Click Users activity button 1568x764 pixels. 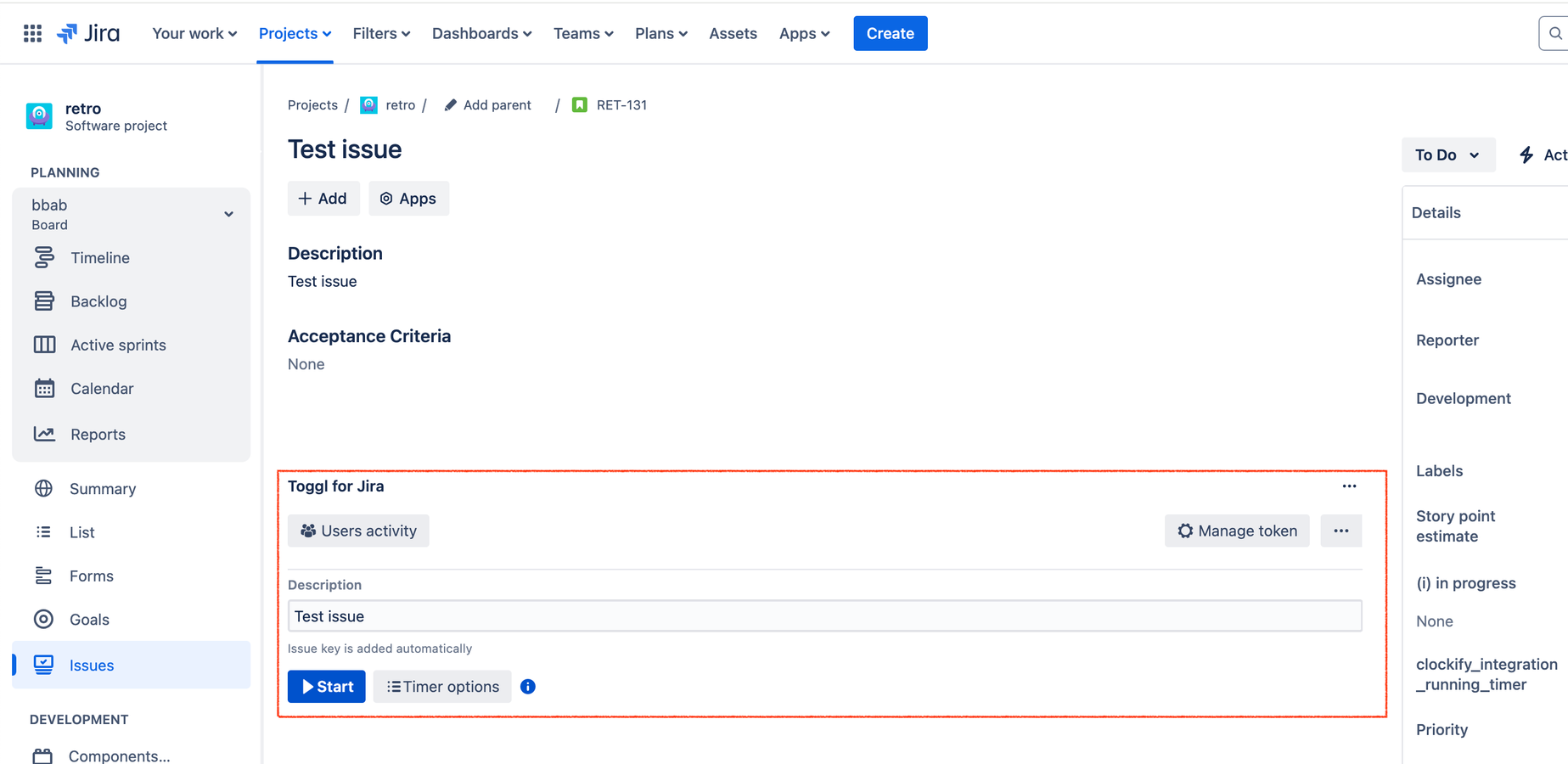[358, 531]
